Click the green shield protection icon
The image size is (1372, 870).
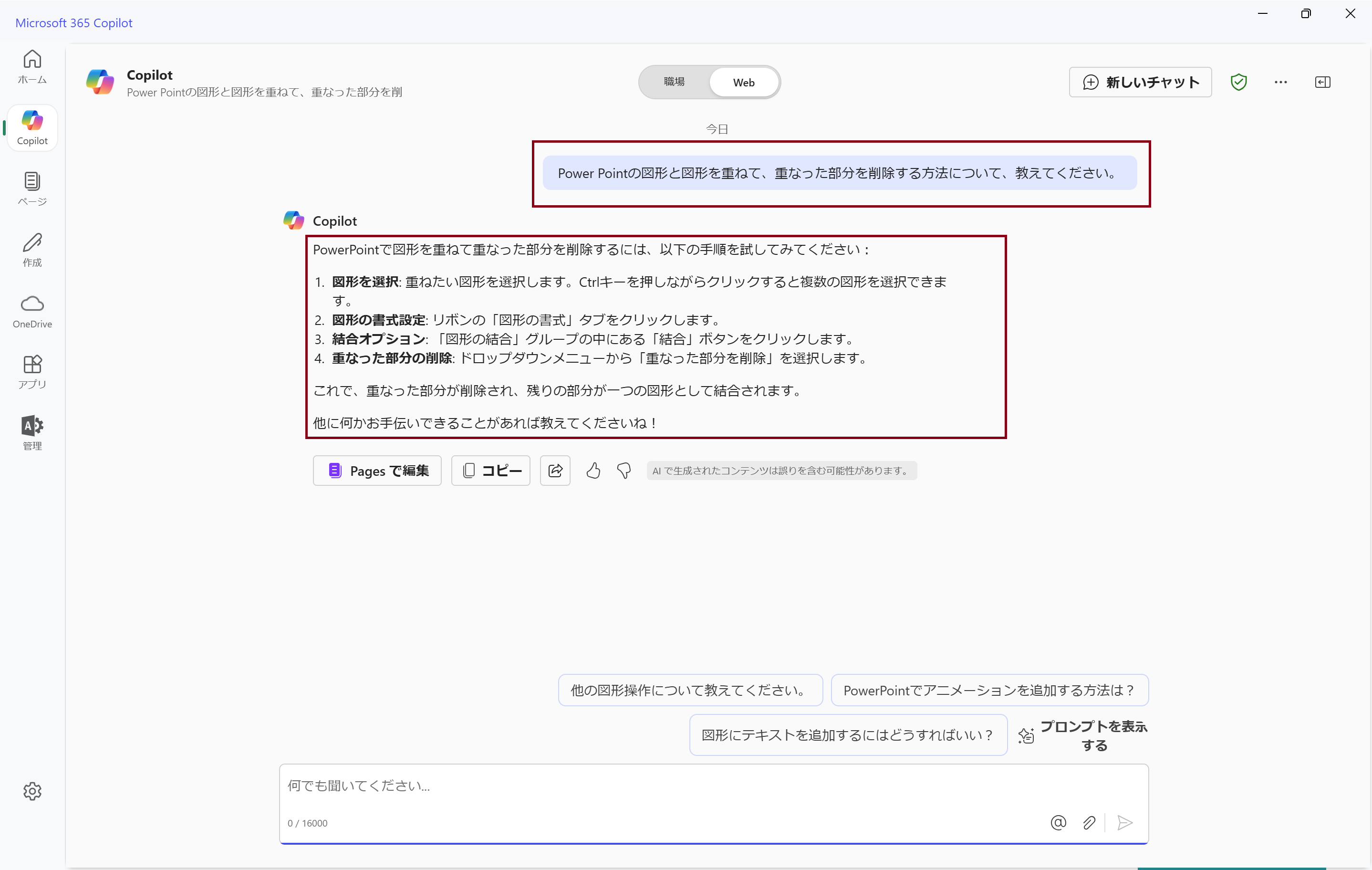point(1239,82)
